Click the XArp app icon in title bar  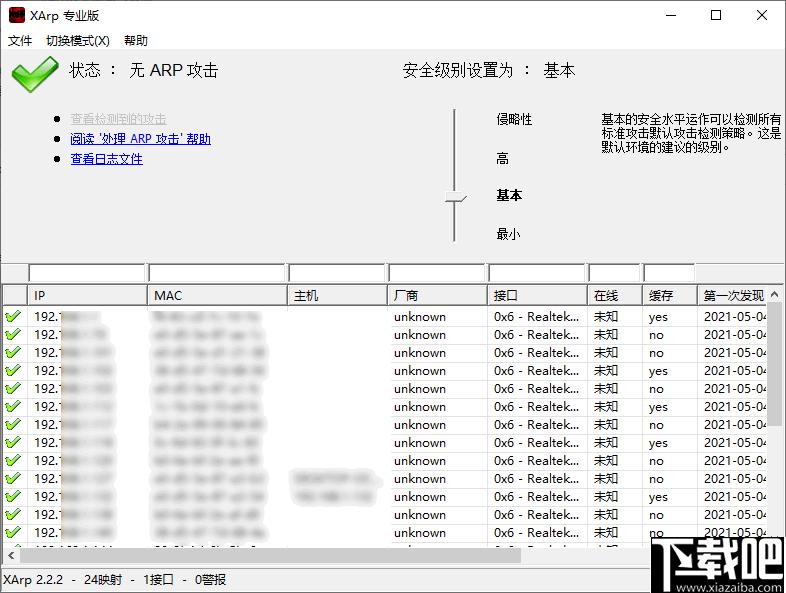(x=17, y=15)
